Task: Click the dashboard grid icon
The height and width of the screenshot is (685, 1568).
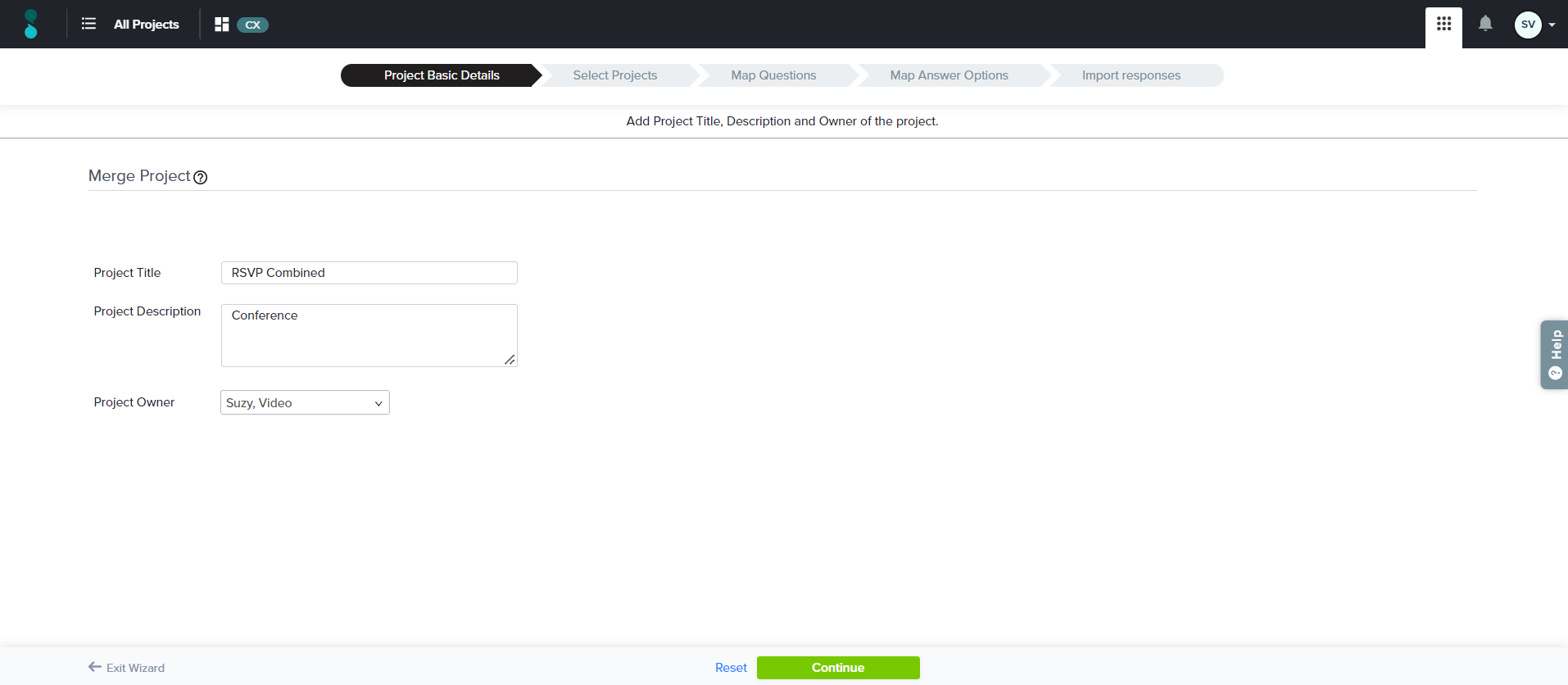Action: (221, 25)
